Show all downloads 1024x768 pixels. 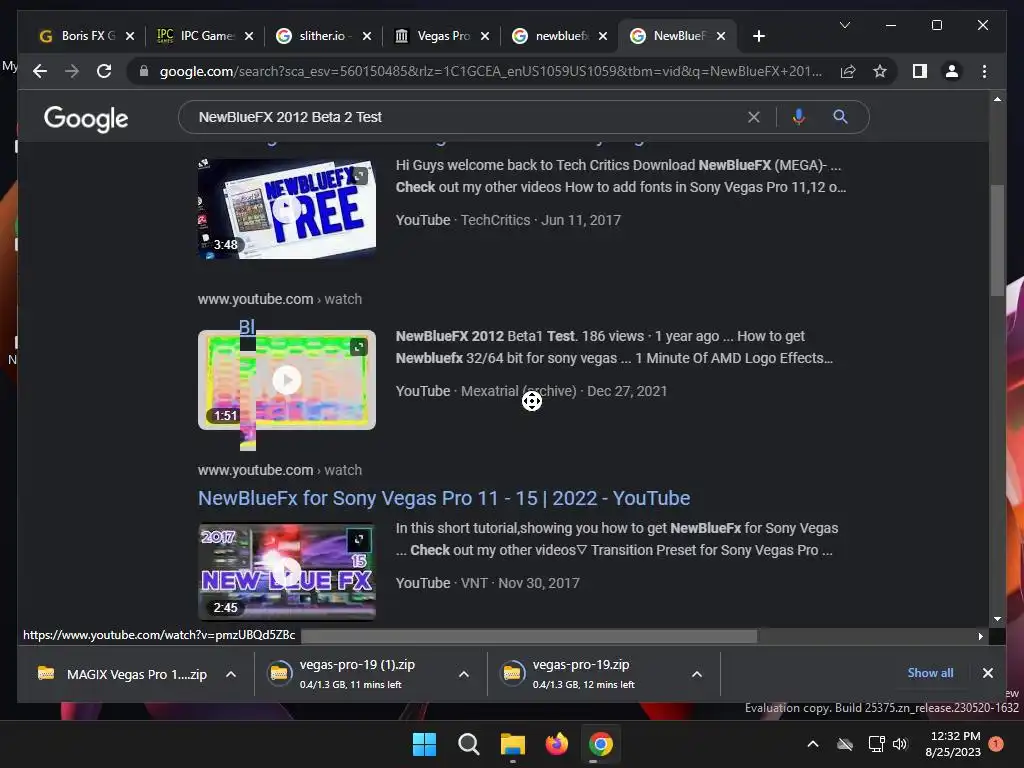pos(930,673)
